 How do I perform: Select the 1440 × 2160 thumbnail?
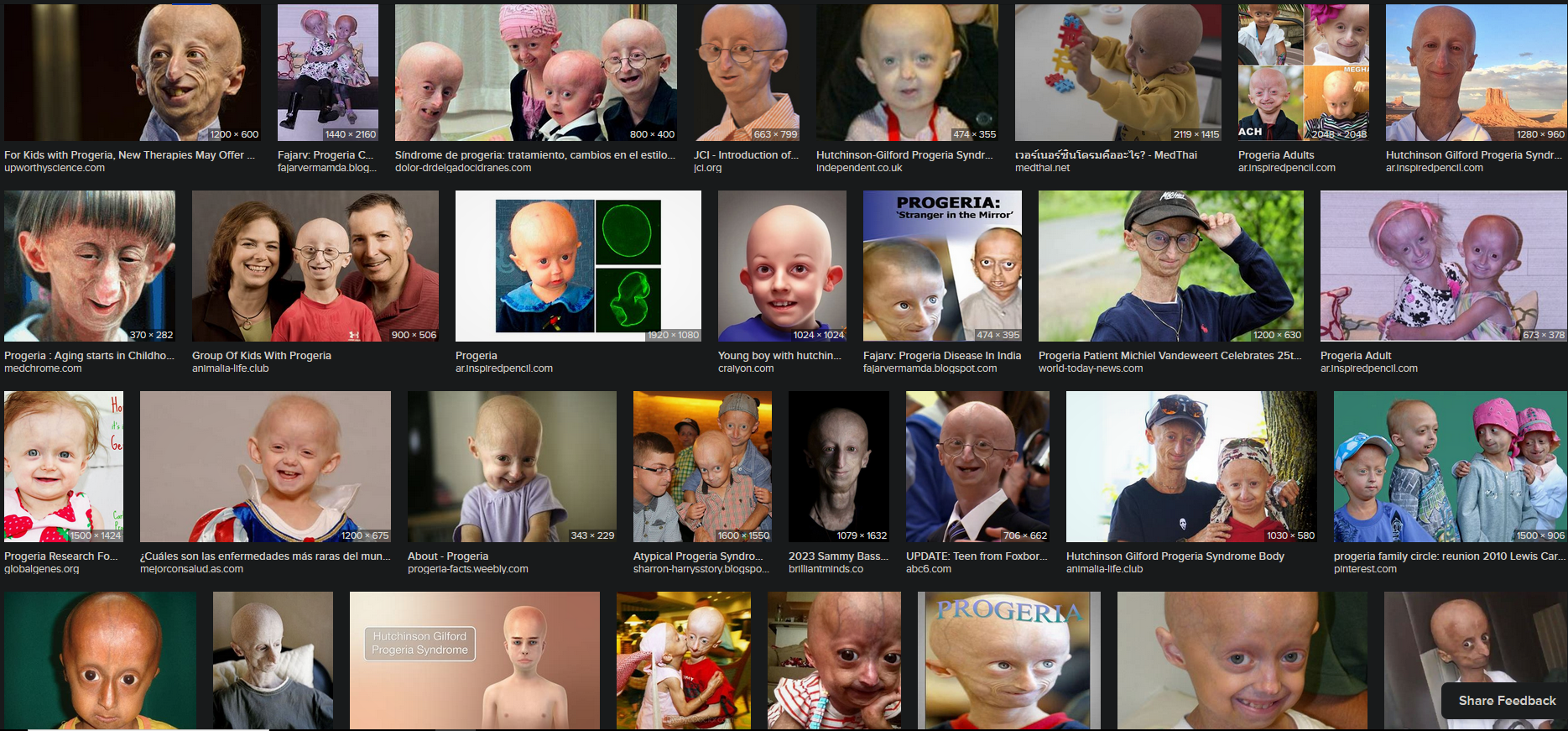coord(328,73)
